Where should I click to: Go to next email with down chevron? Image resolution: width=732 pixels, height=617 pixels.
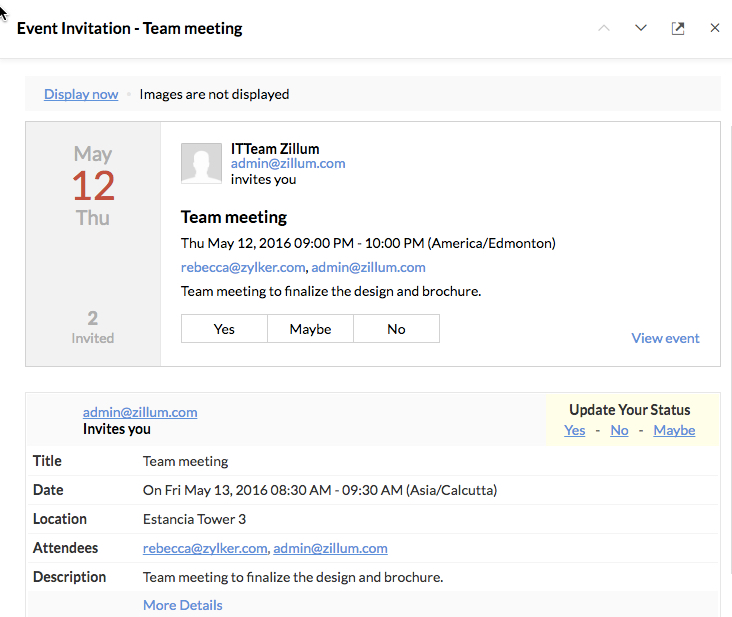coord(641,28)
